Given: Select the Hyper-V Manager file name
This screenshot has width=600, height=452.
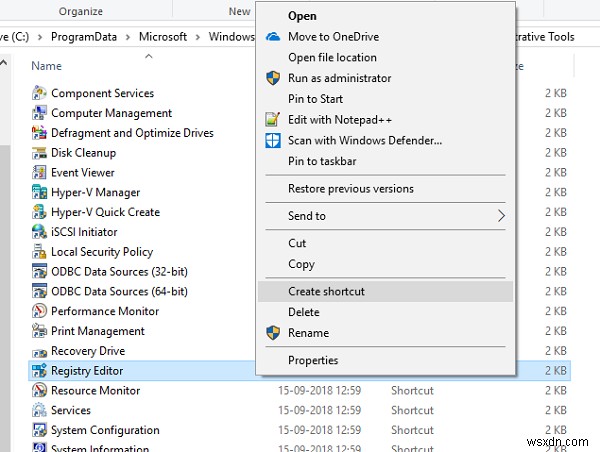Looking at the screenshot, I should click(x=96, y=193).
